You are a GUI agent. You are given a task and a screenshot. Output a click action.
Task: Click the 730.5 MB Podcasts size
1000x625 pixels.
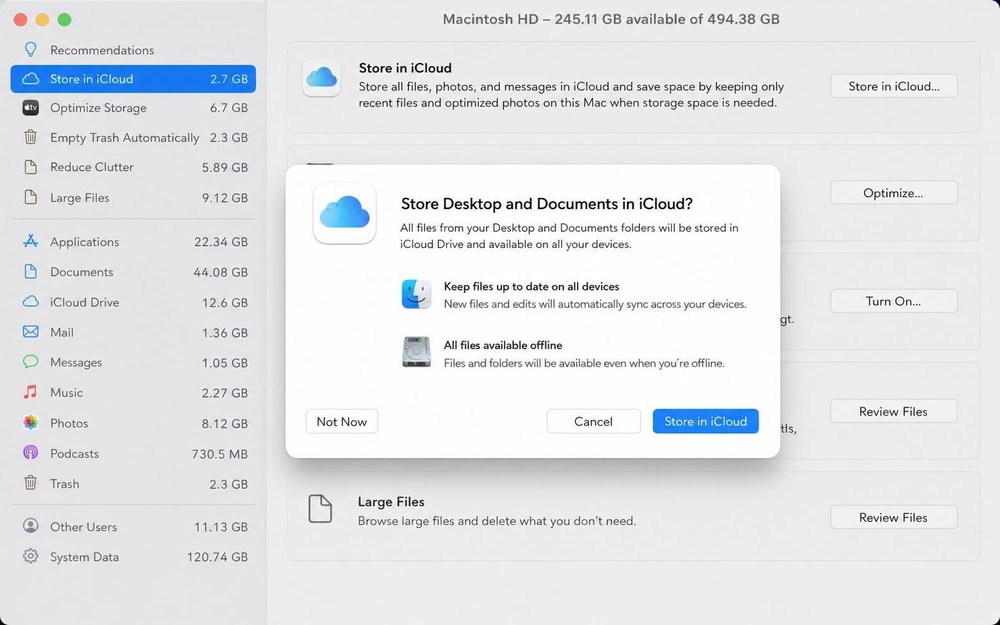point(220,453)
